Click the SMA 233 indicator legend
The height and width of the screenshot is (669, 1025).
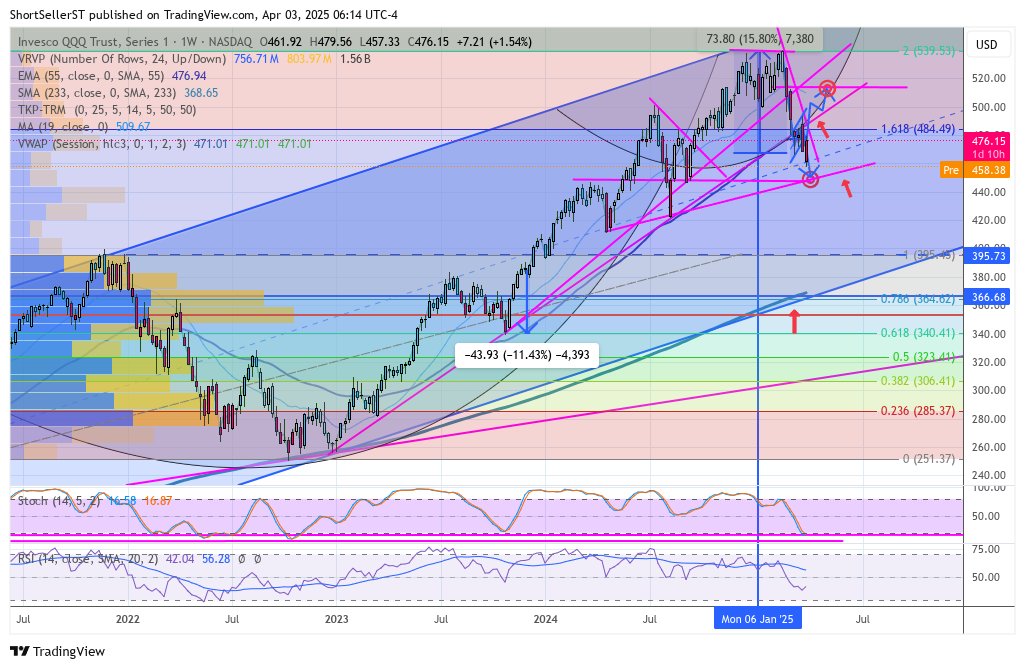(118, 93)
